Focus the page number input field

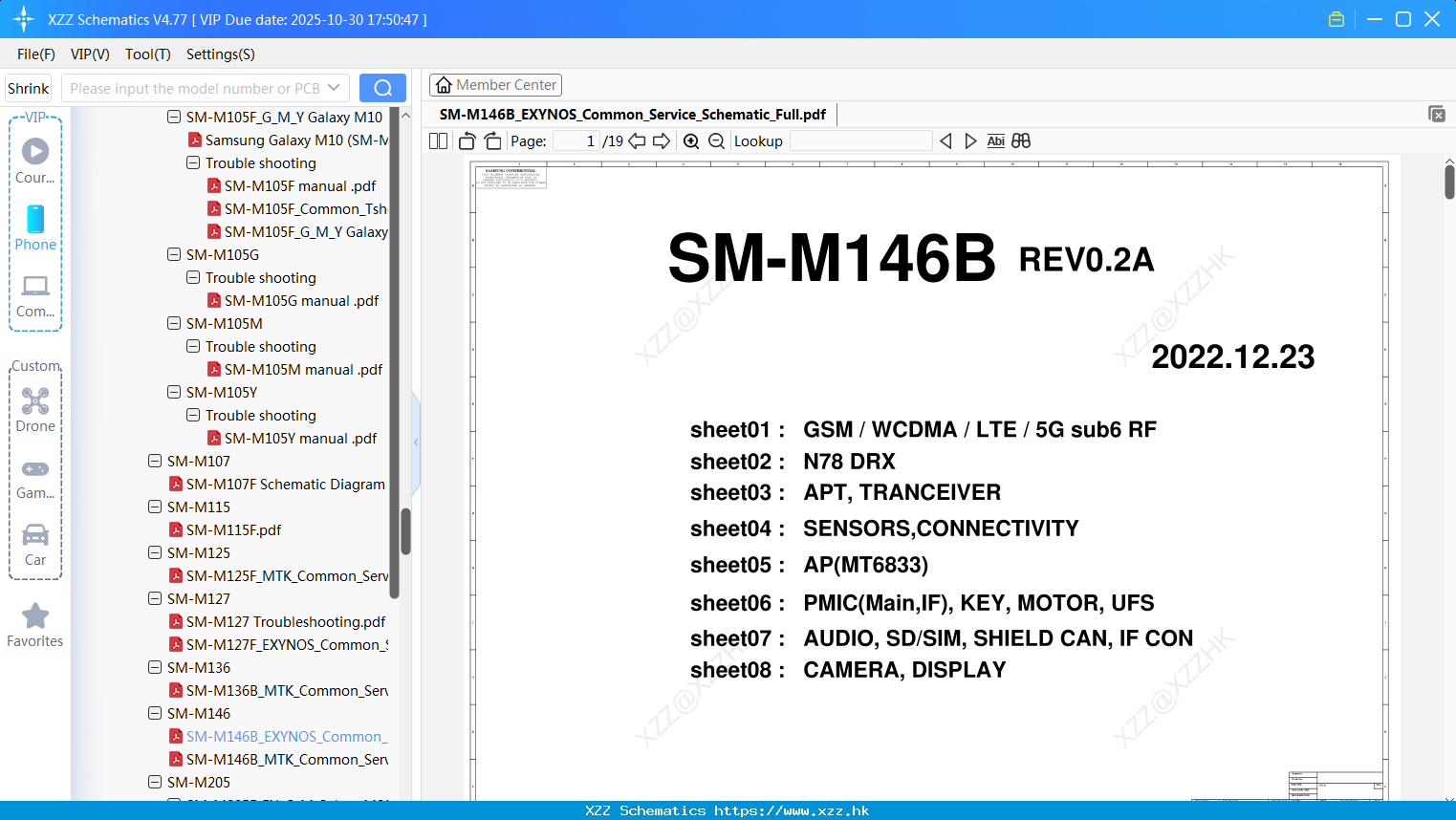click(x=576, y=141)
